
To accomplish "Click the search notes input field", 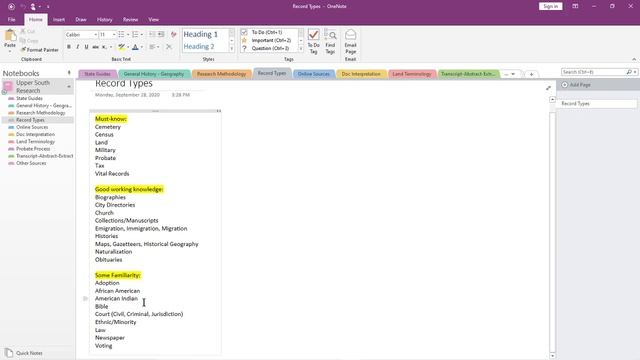I will coord(593,72).
